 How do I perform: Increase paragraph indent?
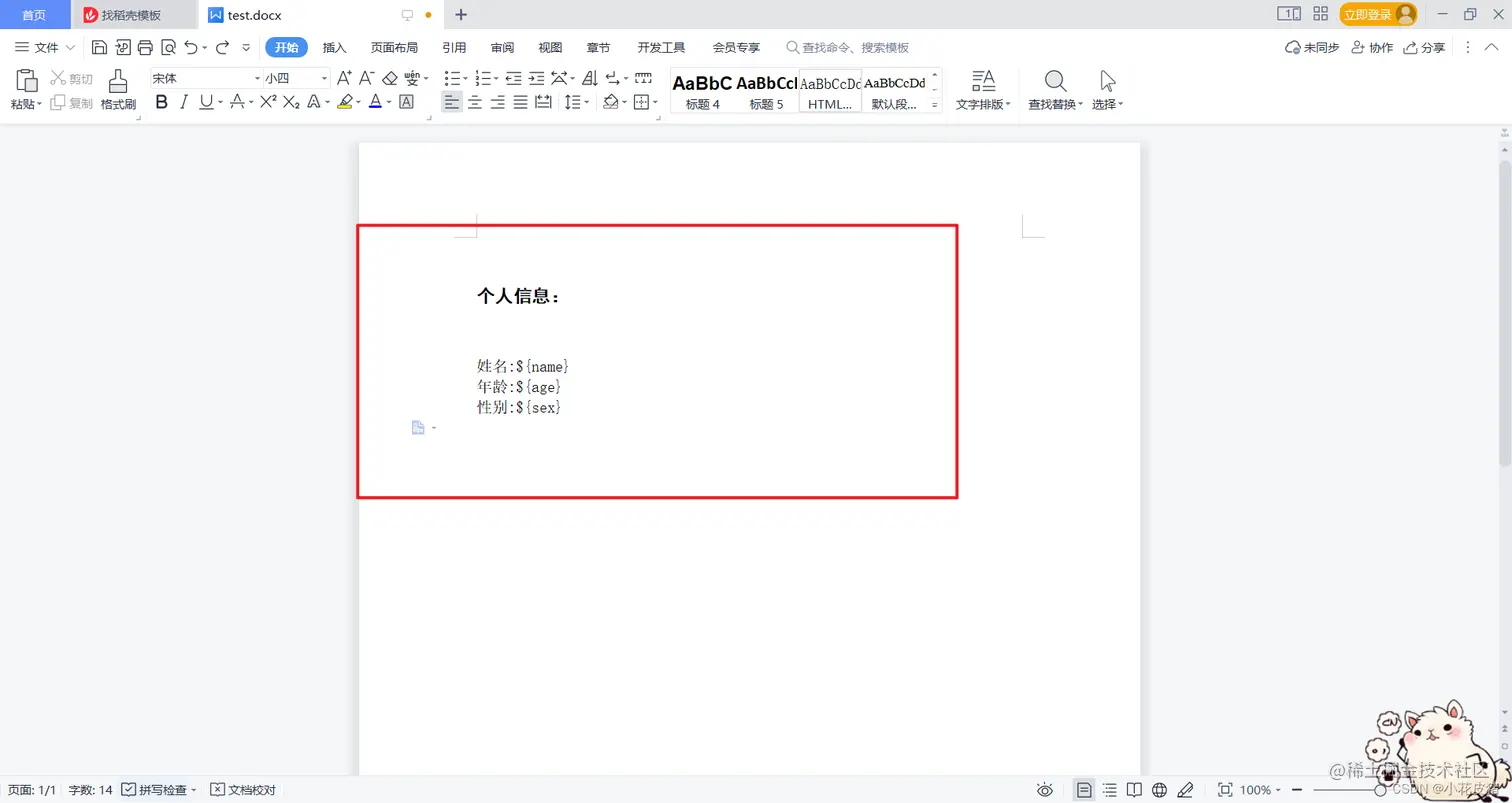coord(536,78)
